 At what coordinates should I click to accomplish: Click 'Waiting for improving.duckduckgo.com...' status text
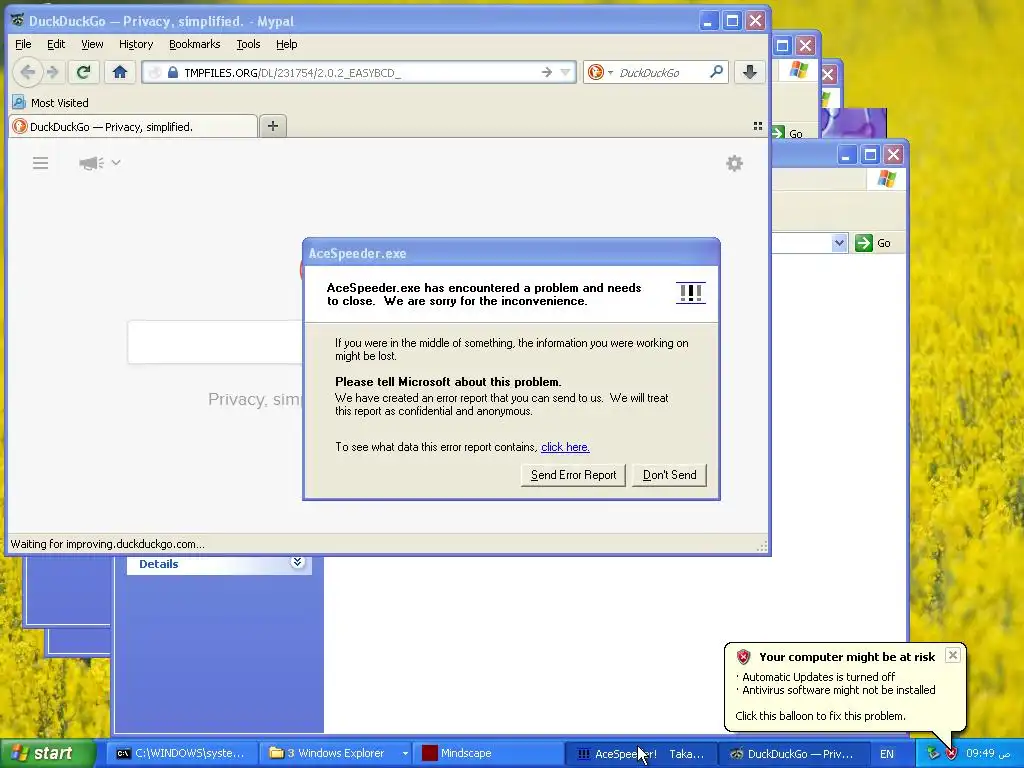[108, 544]
